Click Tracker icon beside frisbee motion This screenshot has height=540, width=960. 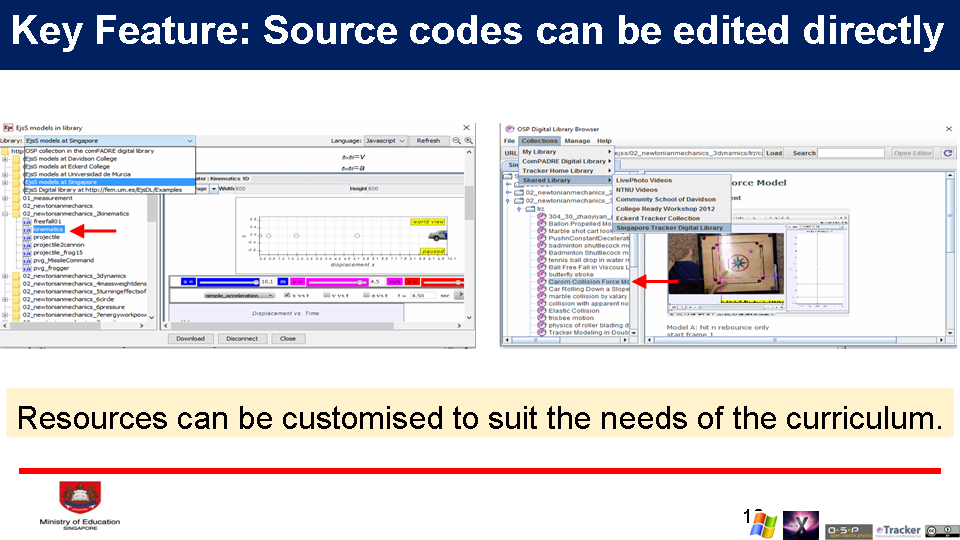(x=541, y=318)
